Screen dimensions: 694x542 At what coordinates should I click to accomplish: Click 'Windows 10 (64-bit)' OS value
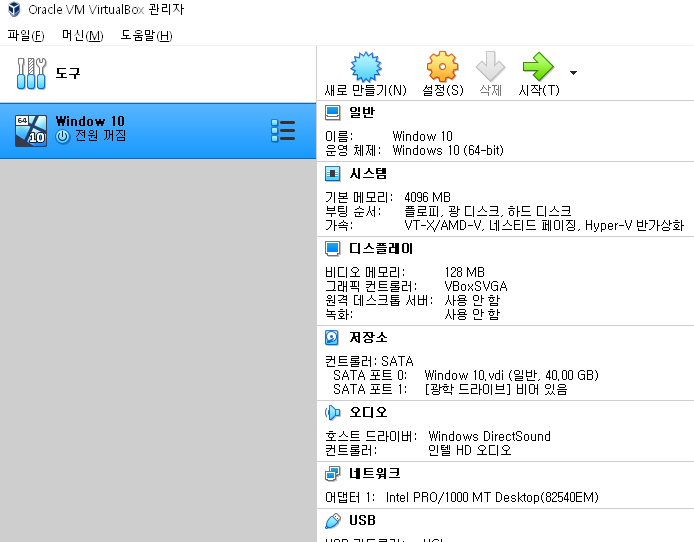[x=448, y=150]
